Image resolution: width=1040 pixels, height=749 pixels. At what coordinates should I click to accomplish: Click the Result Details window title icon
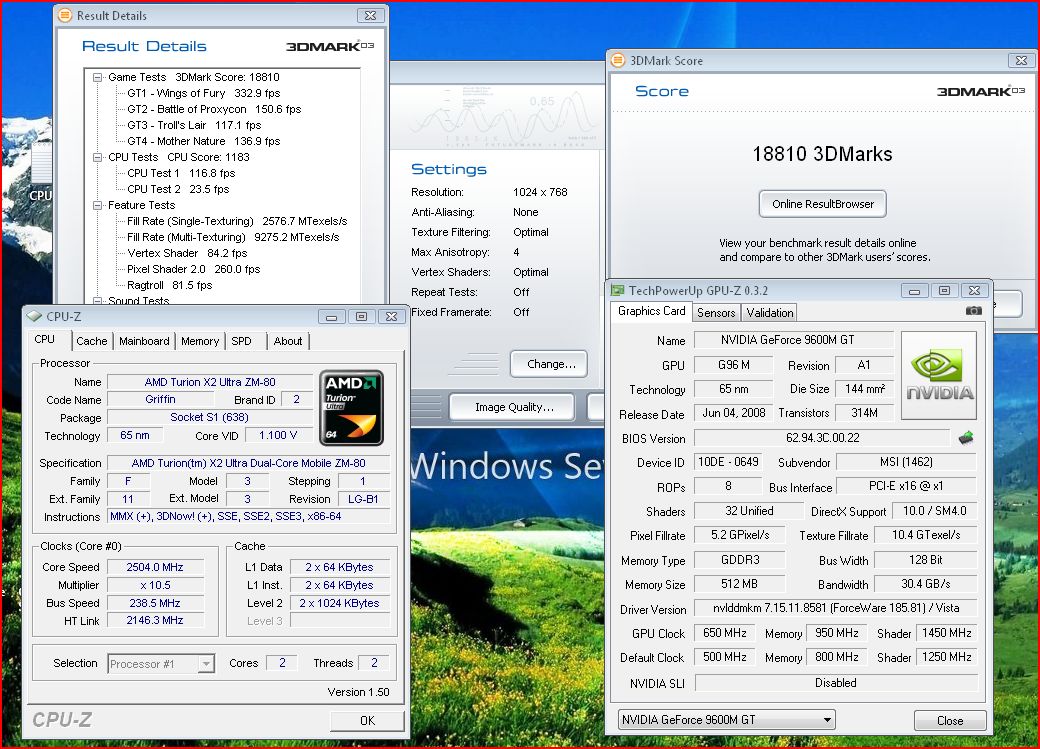(x=65, y=15)
